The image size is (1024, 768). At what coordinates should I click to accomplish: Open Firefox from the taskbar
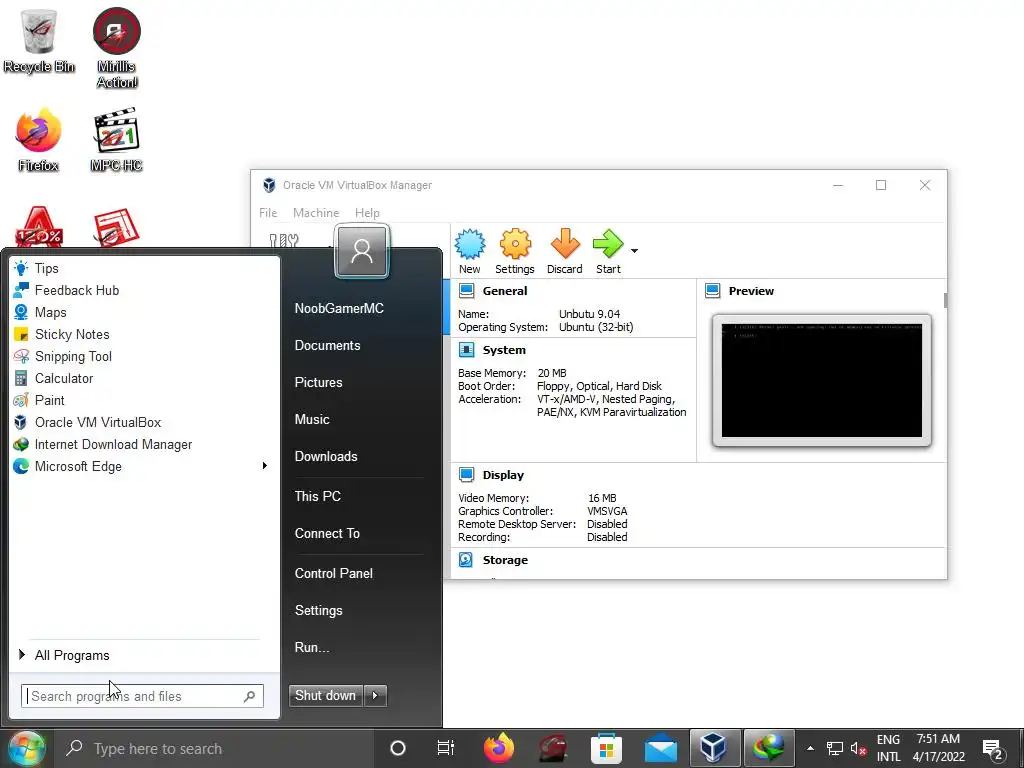[x=499, y=748]
